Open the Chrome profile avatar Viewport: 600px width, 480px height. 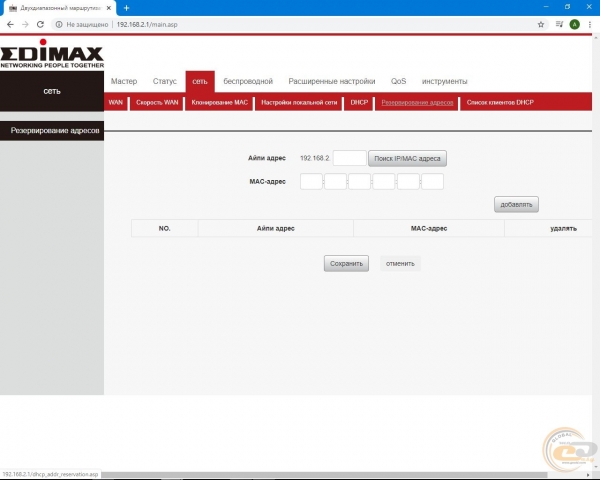point(574,24)
